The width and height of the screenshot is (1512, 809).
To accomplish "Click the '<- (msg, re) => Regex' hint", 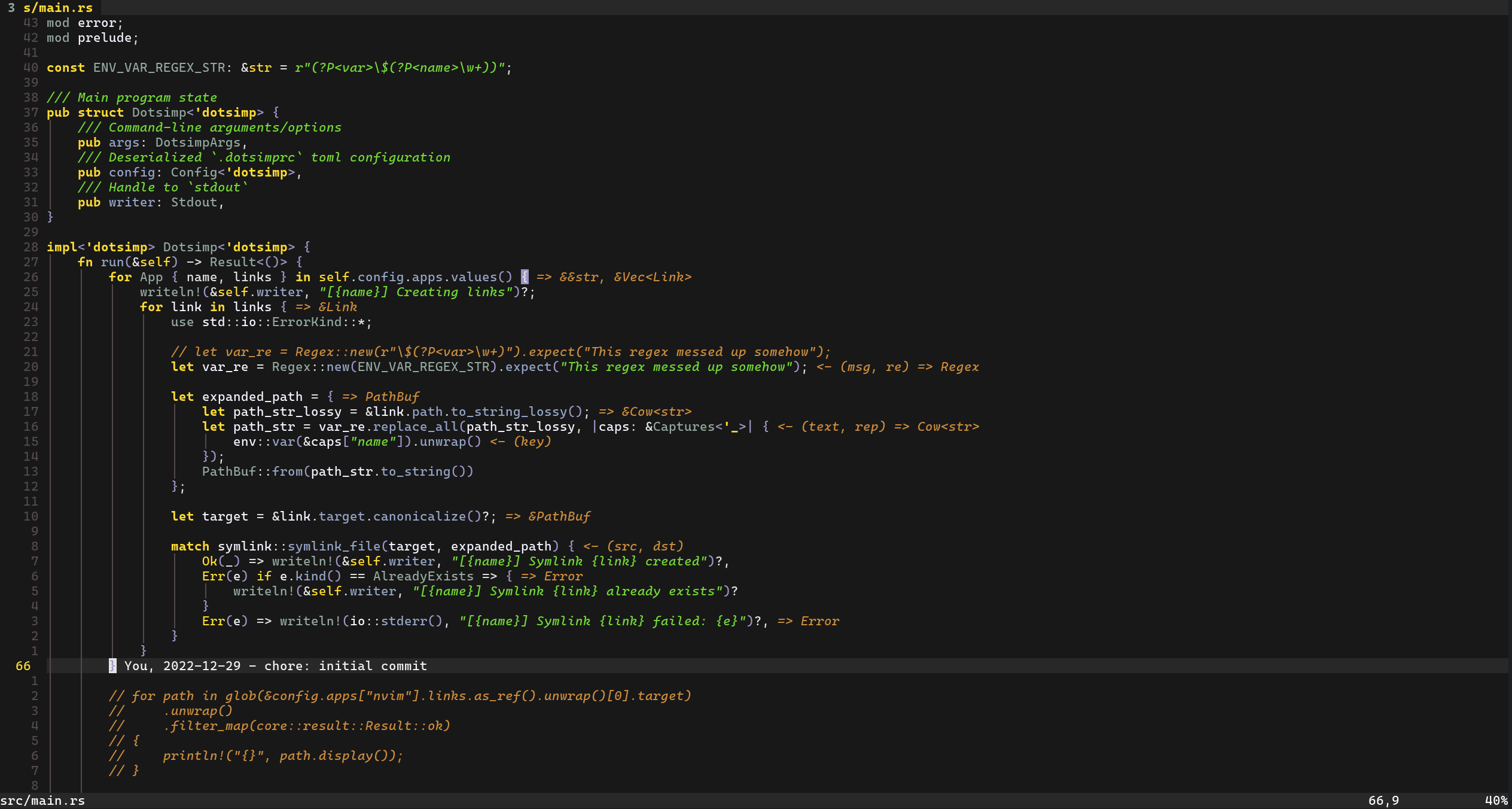I will coord(898,367).
